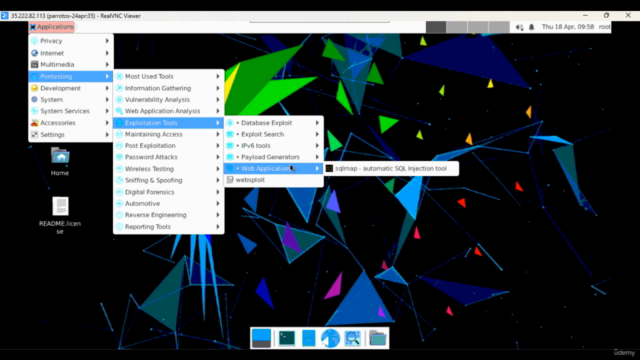Click the Development category icon
The image size is (640, 360).
click(35, 88)
